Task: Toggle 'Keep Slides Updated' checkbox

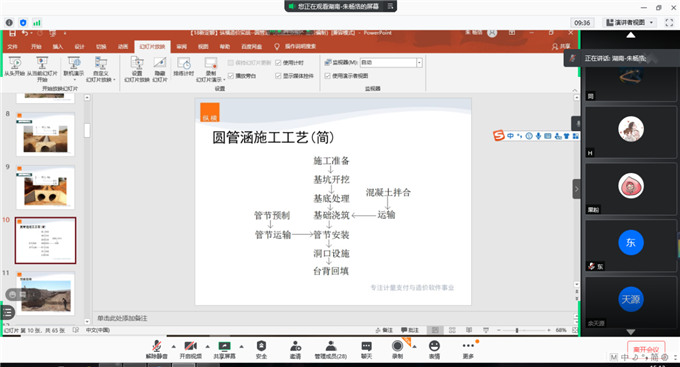Action: [231, 62]
